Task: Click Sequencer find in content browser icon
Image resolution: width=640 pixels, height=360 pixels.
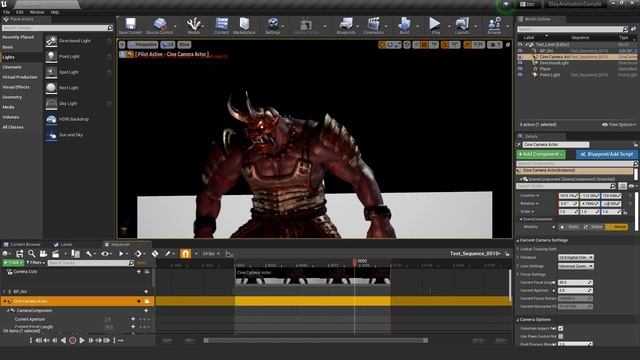Action: point(31,254)
